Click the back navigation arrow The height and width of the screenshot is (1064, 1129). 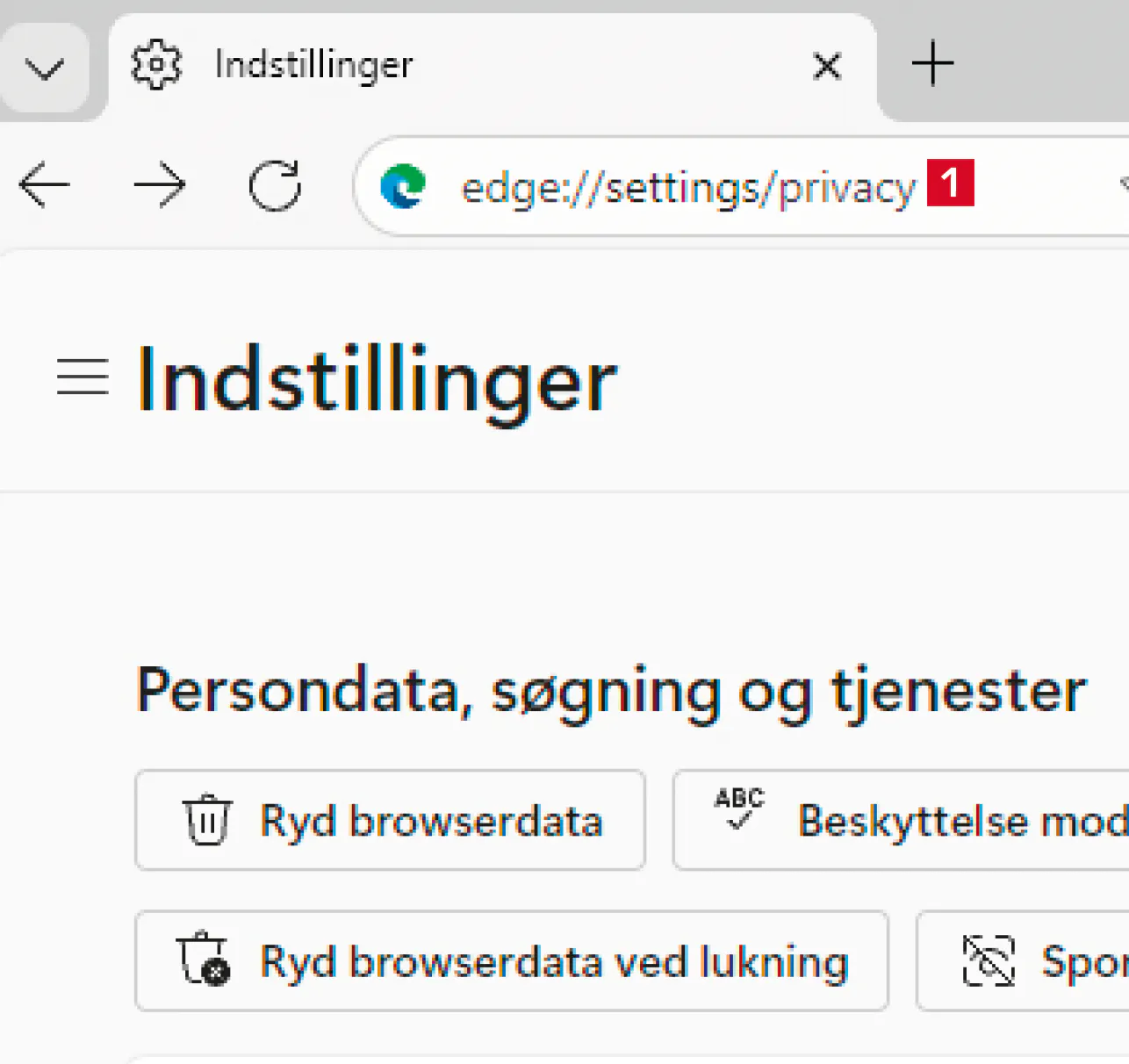(44, 185)
